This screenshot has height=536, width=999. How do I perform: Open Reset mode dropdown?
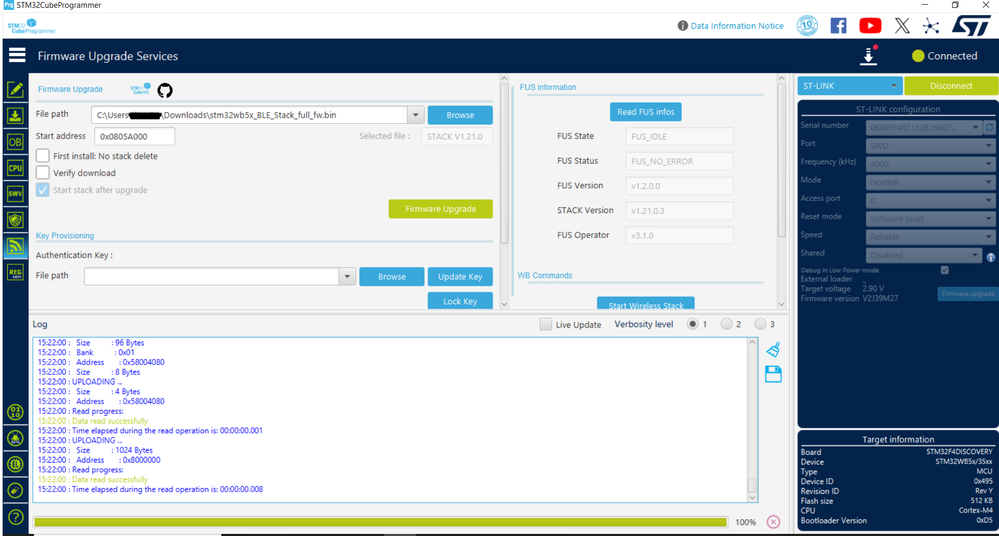coord(930,219)
